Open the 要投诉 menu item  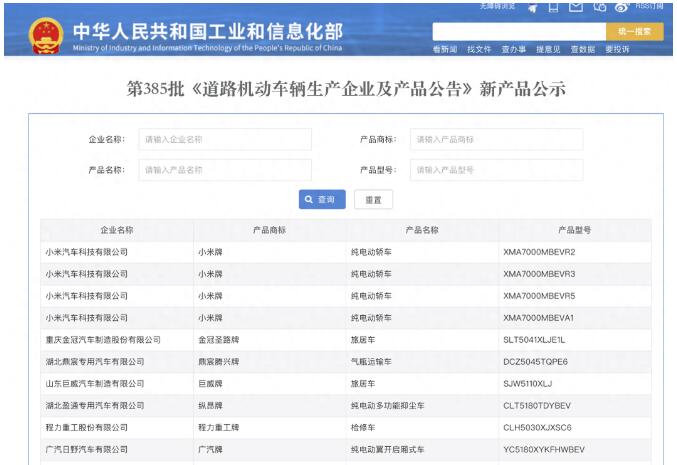(x=617, y=49)
